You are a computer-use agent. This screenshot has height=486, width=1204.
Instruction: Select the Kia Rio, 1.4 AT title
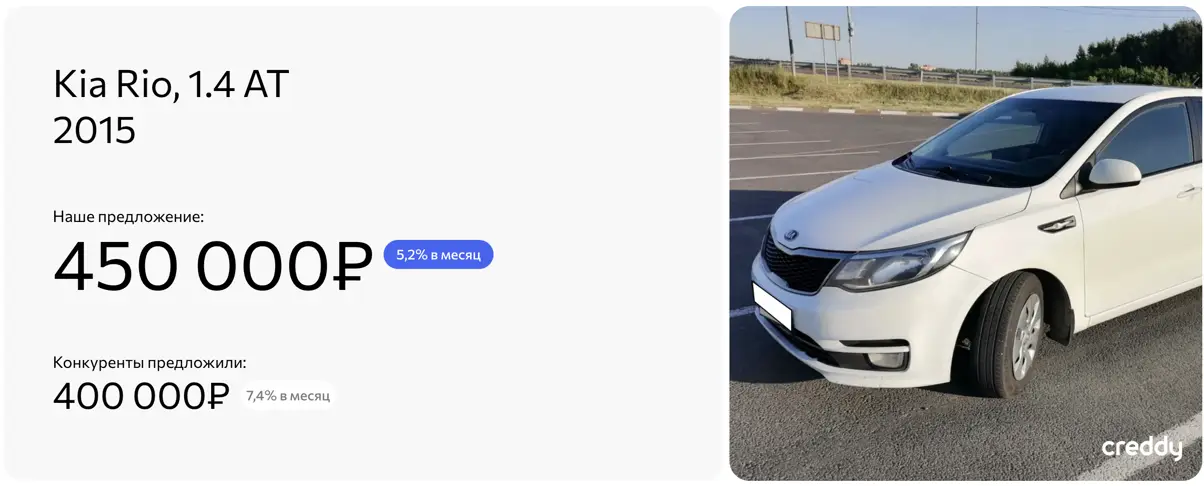171,85
